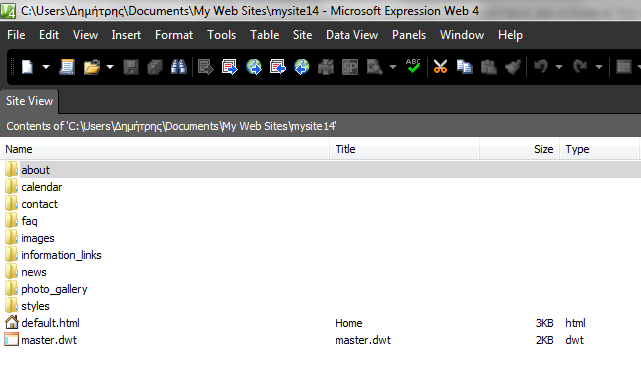The height and width of the screenshot is (371, 641).
Task: Click the Expression Web app icon in title bar
Action: coord(8,11)
